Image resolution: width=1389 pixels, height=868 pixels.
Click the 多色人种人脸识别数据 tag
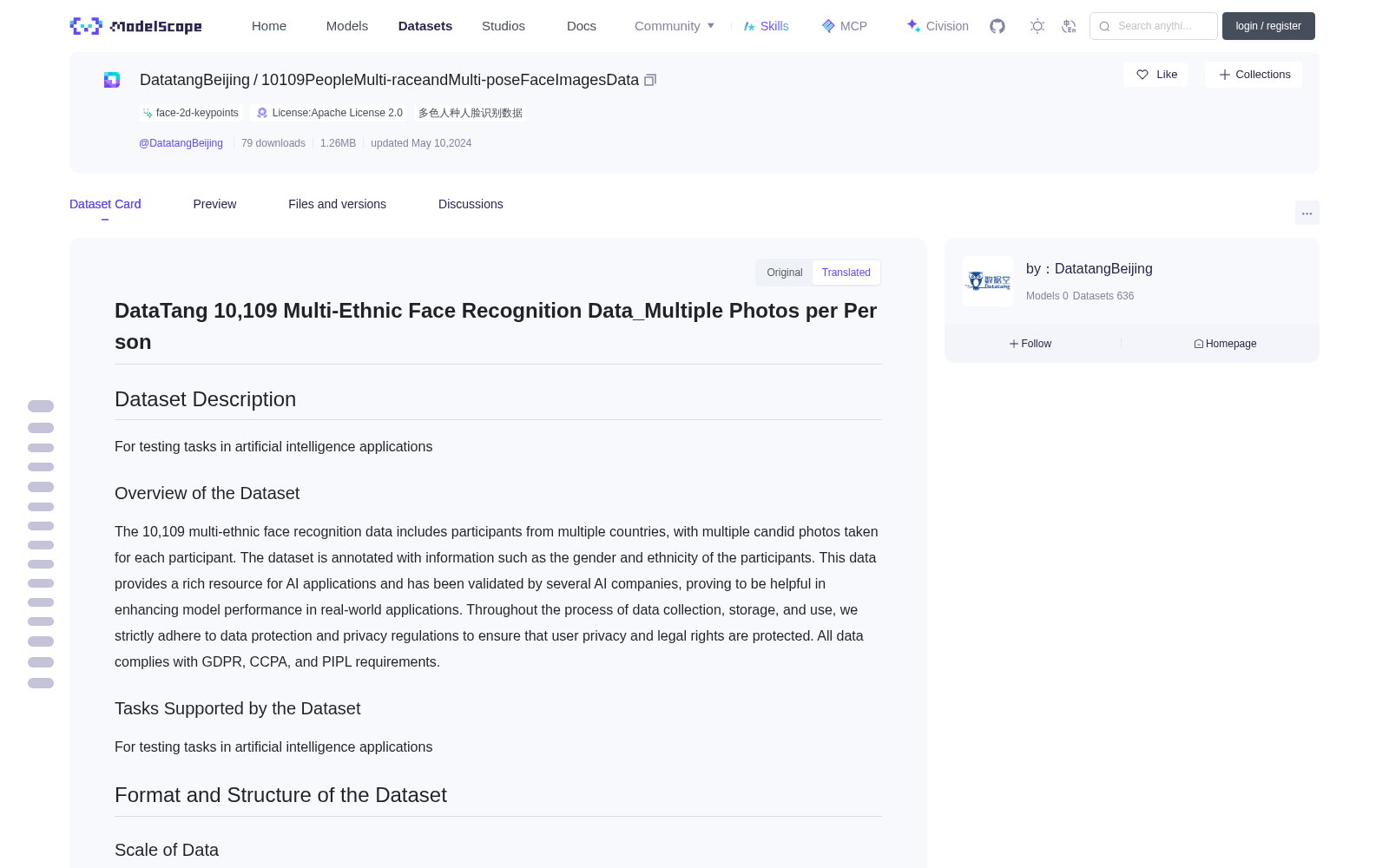coord(471,113)
